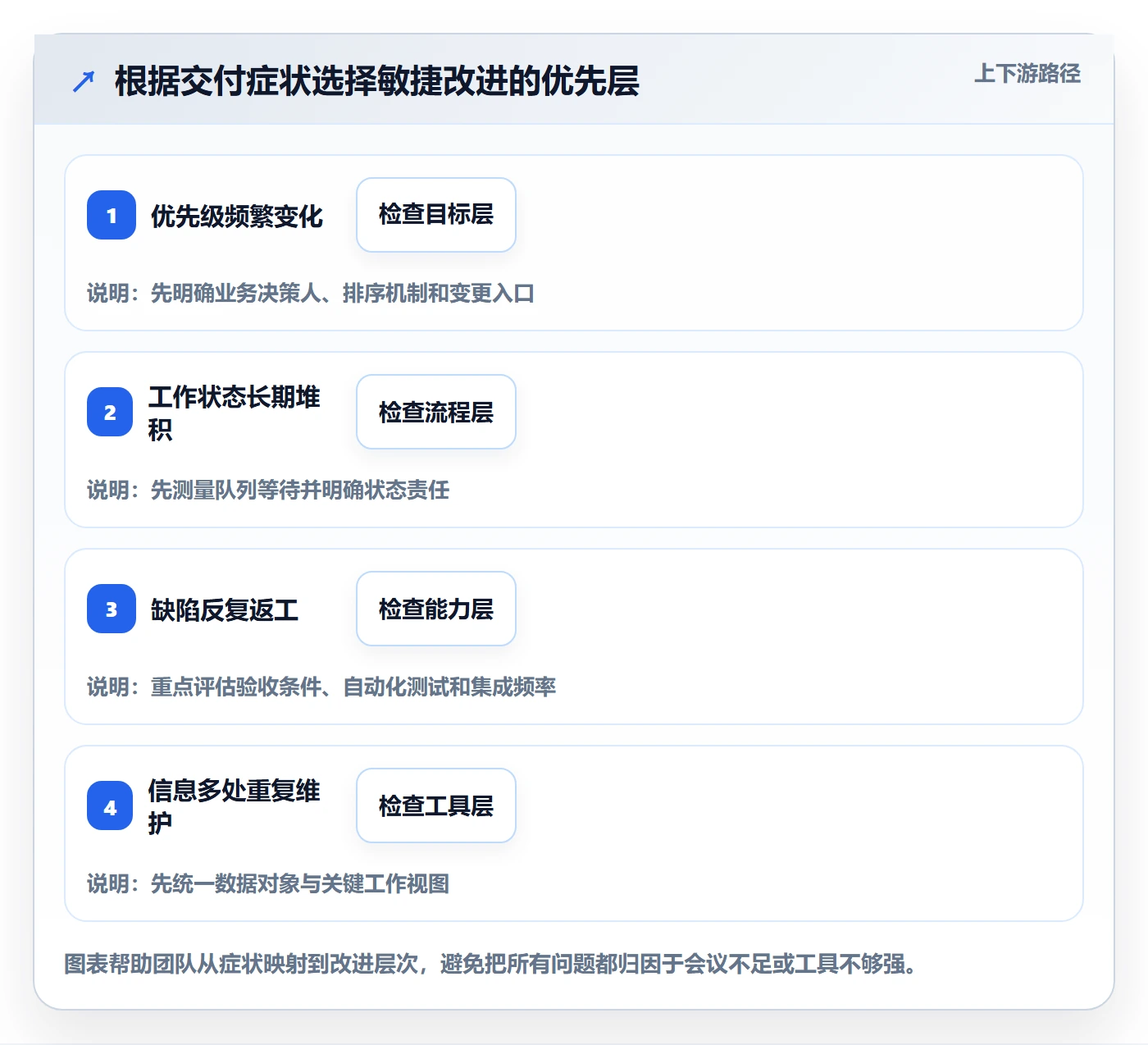Viewport: 1148px width, 1045px height.
Task: Select the 上下游路径 label in header
Action: (1027, 73)
